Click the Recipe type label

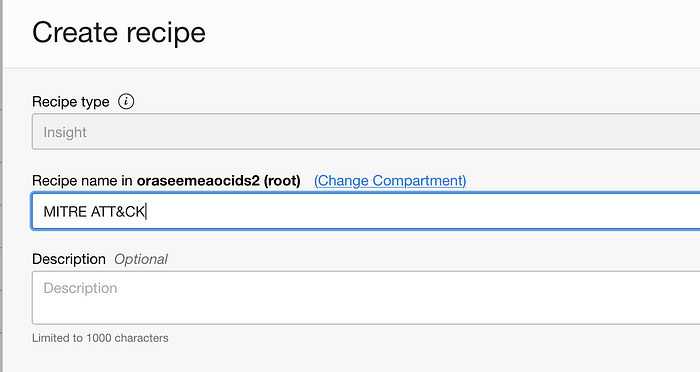click(71, 102)
